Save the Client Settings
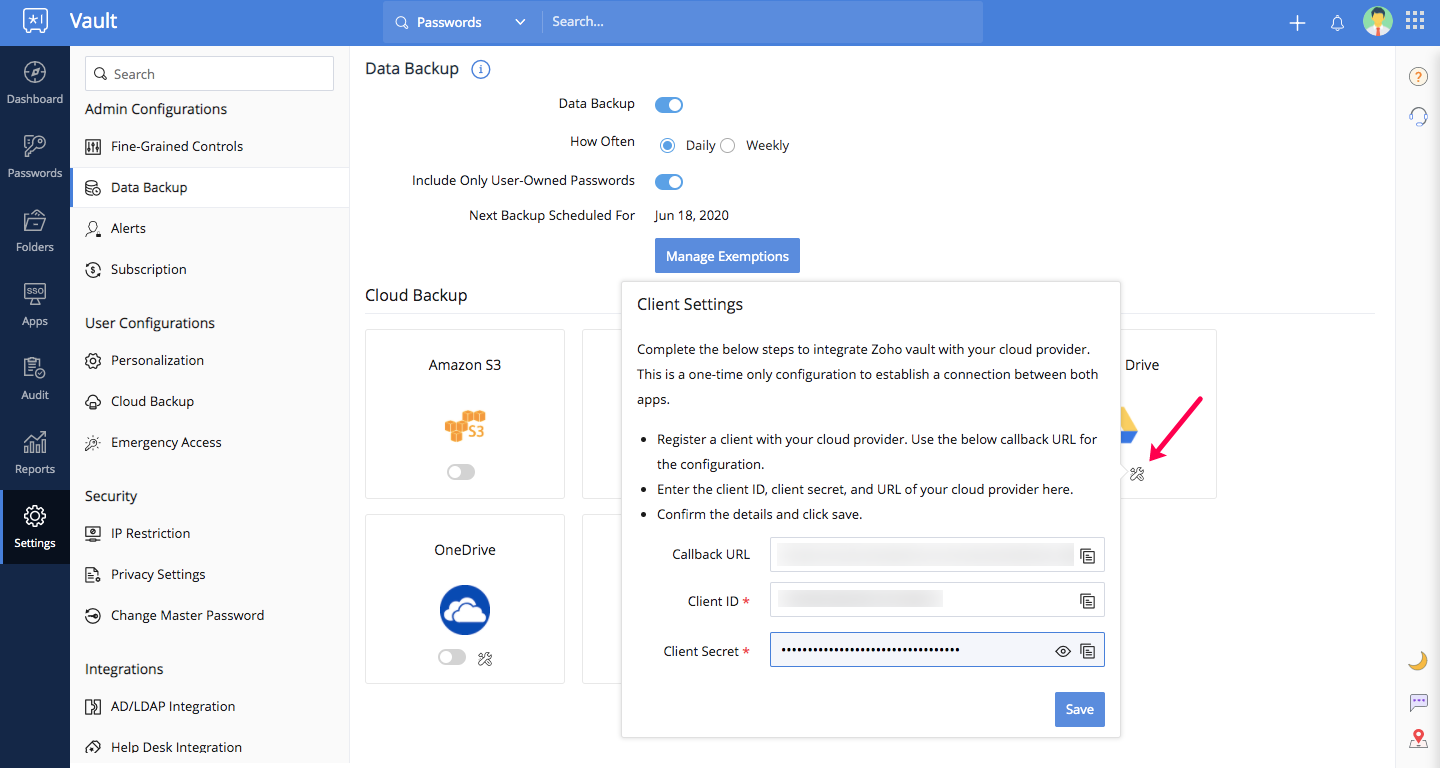The height and width of the screenshot is (768, 1440). [1079, 709]
